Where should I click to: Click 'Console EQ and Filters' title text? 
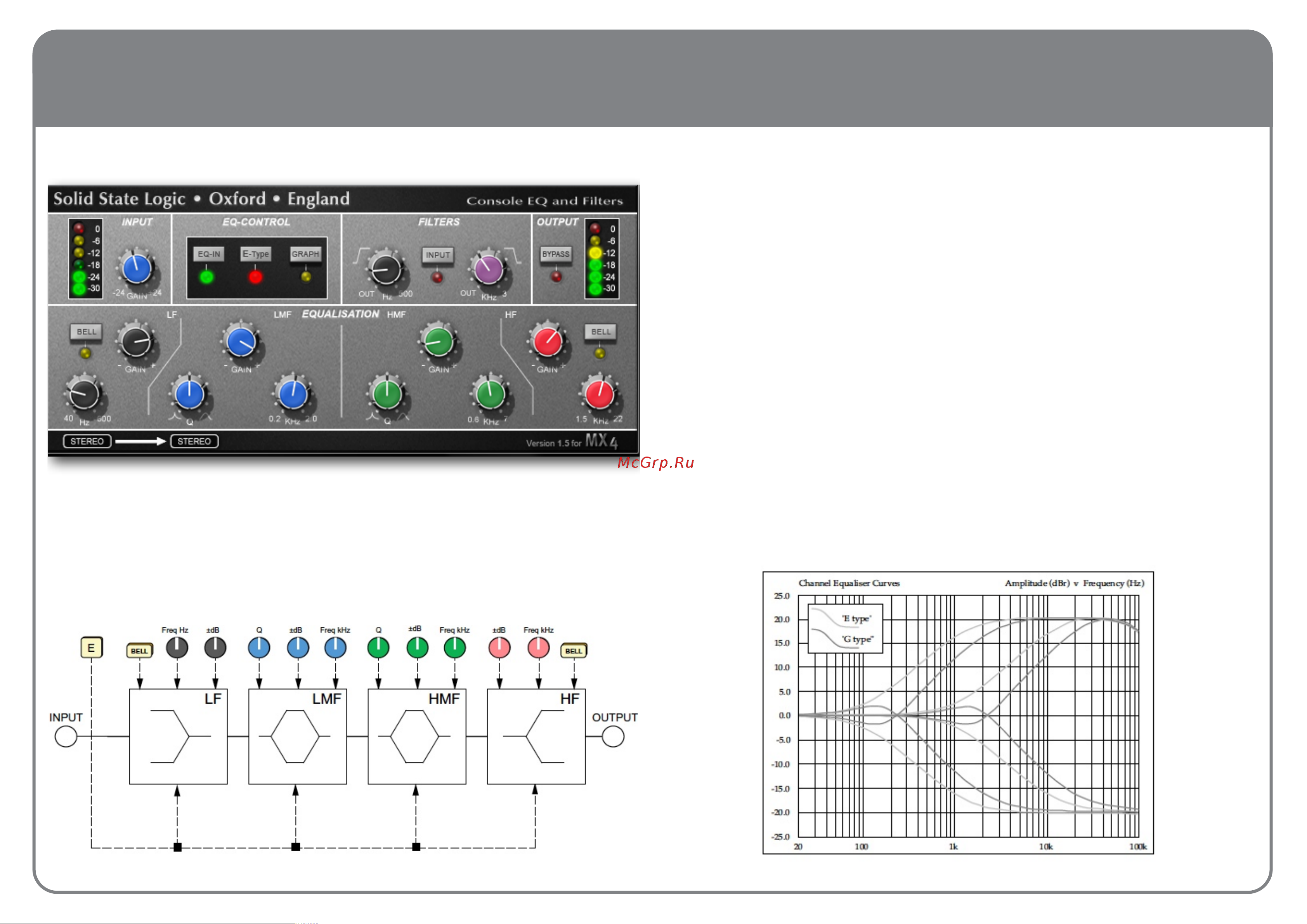pos(544,201)
